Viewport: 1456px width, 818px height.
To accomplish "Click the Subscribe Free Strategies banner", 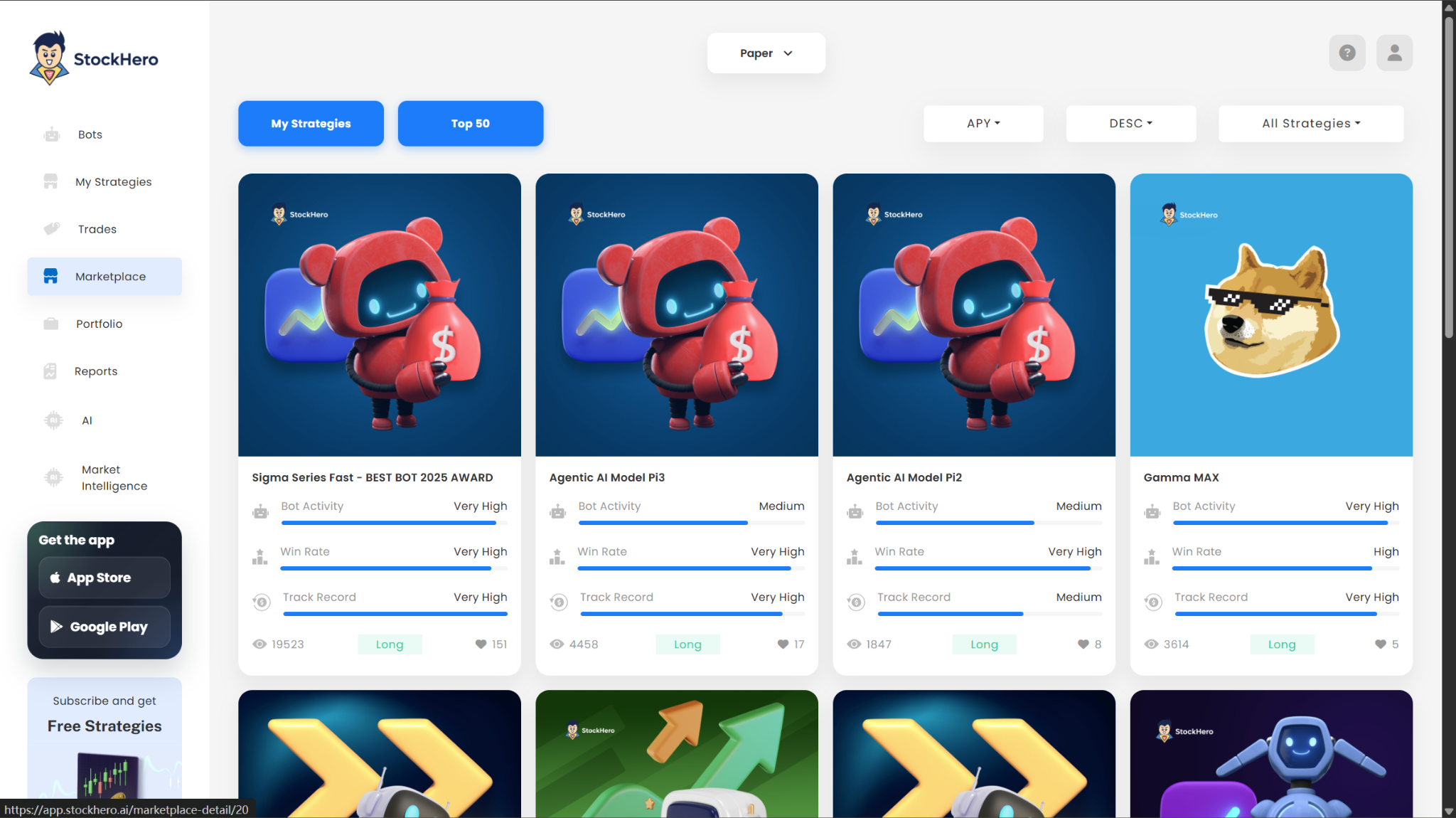I will pos(105,738).
